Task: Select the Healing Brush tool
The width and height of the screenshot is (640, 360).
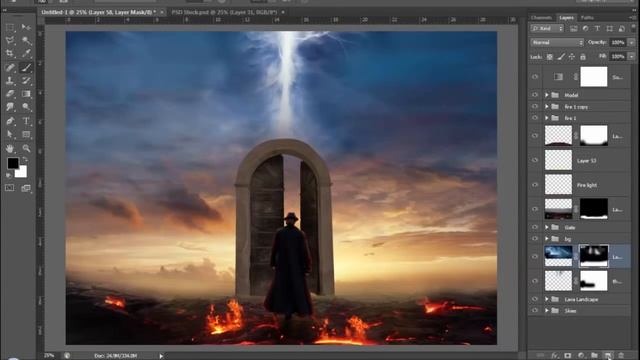Action: click(10, 68)
